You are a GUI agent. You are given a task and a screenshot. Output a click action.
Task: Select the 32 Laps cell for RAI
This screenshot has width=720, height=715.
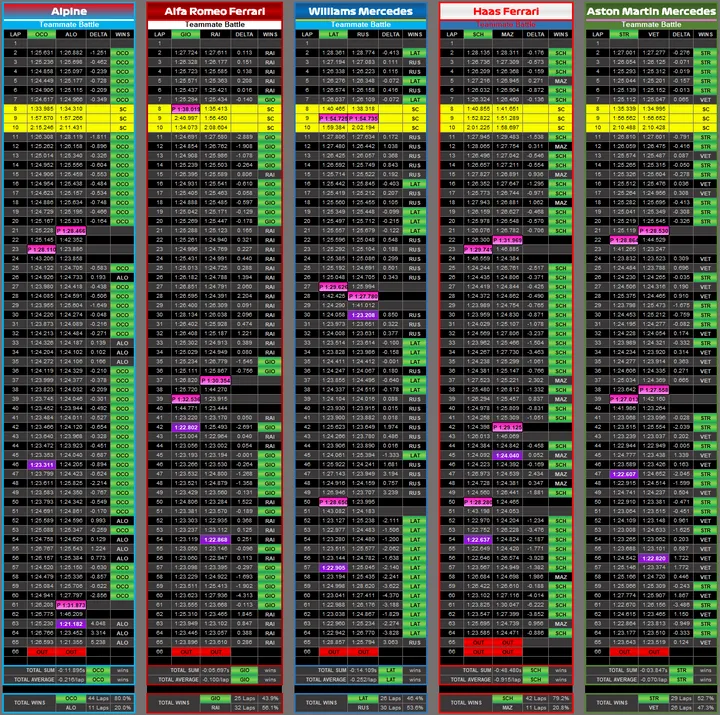point(244,708)
